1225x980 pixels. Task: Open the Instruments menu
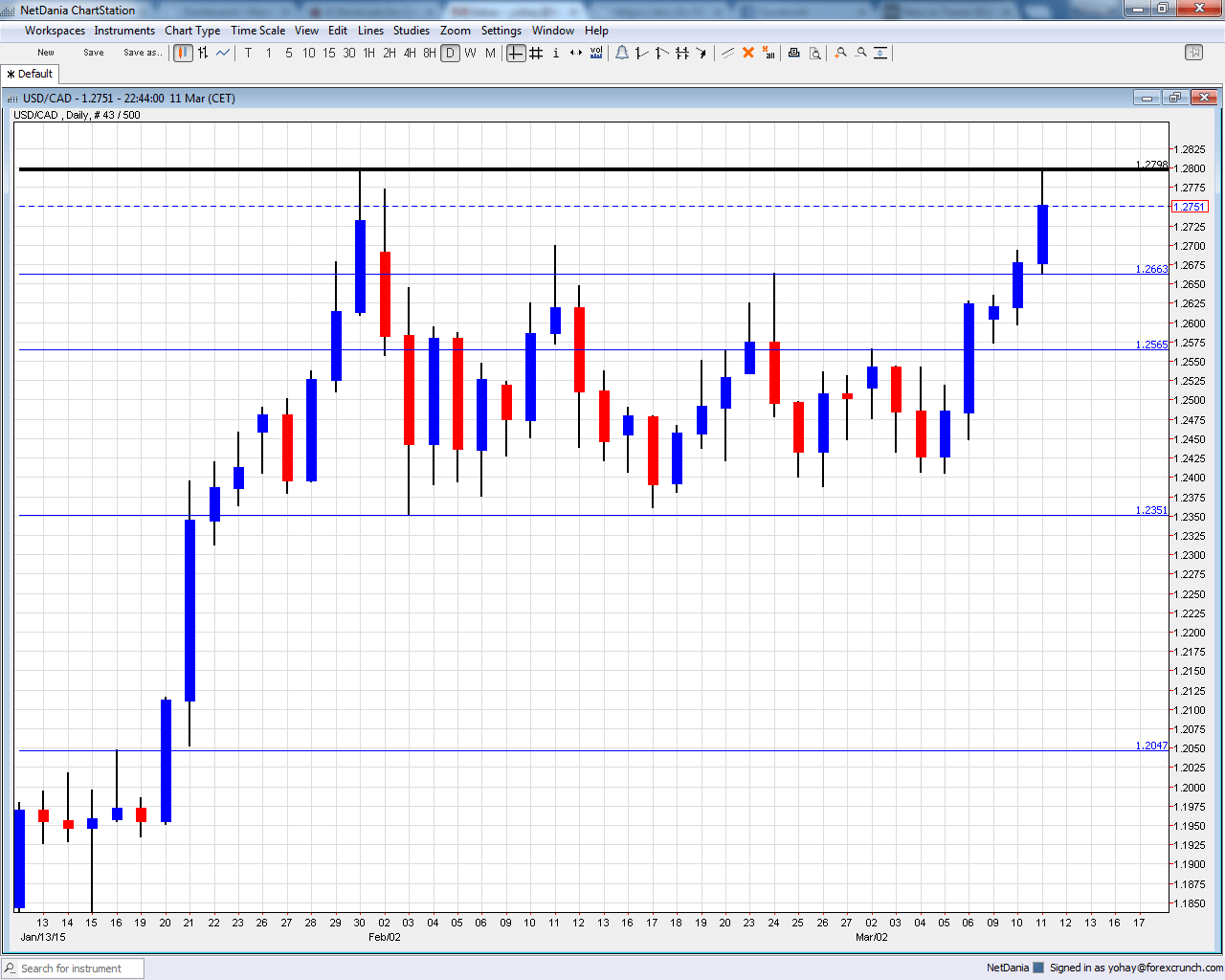pos(124,31)
